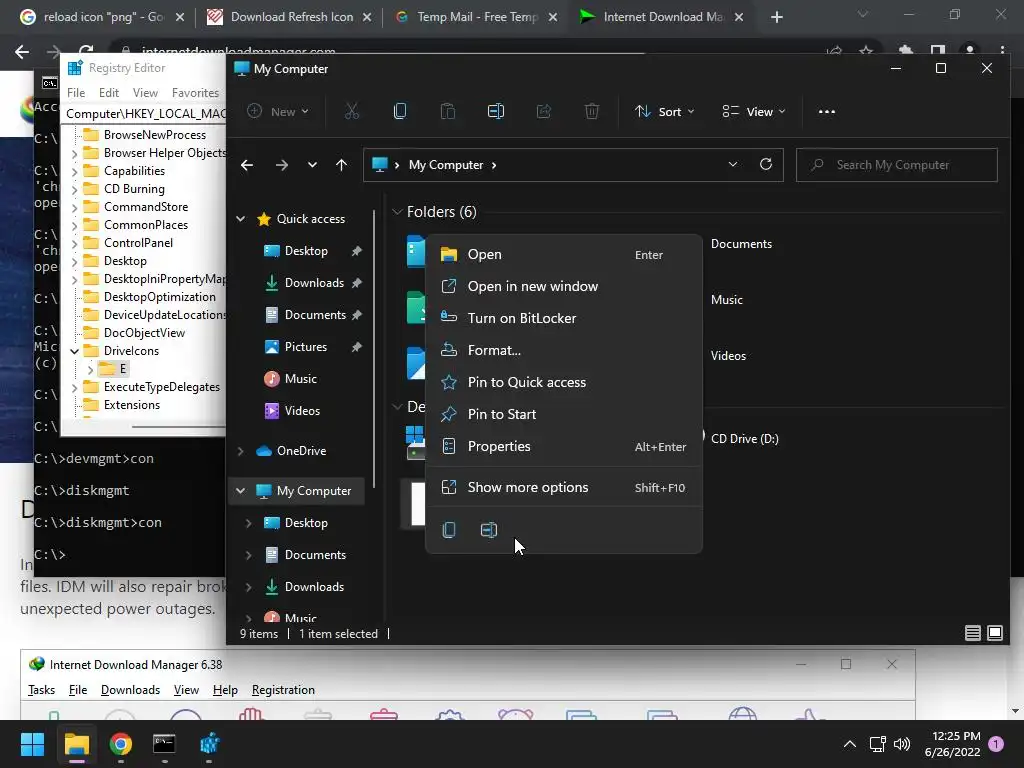1024x768 pixels.
Task: Switch to details view icon in status bar
Action: pyautogui.click(x=972, y=633)
